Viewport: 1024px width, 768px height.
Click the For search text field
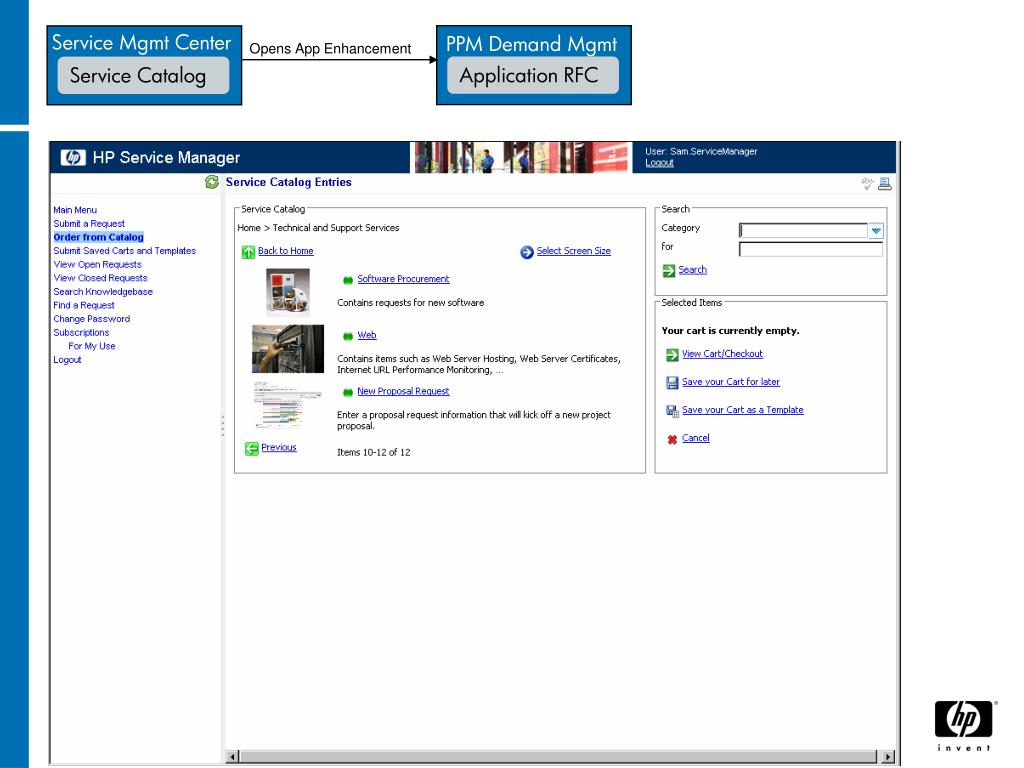[x=810, y=249]
